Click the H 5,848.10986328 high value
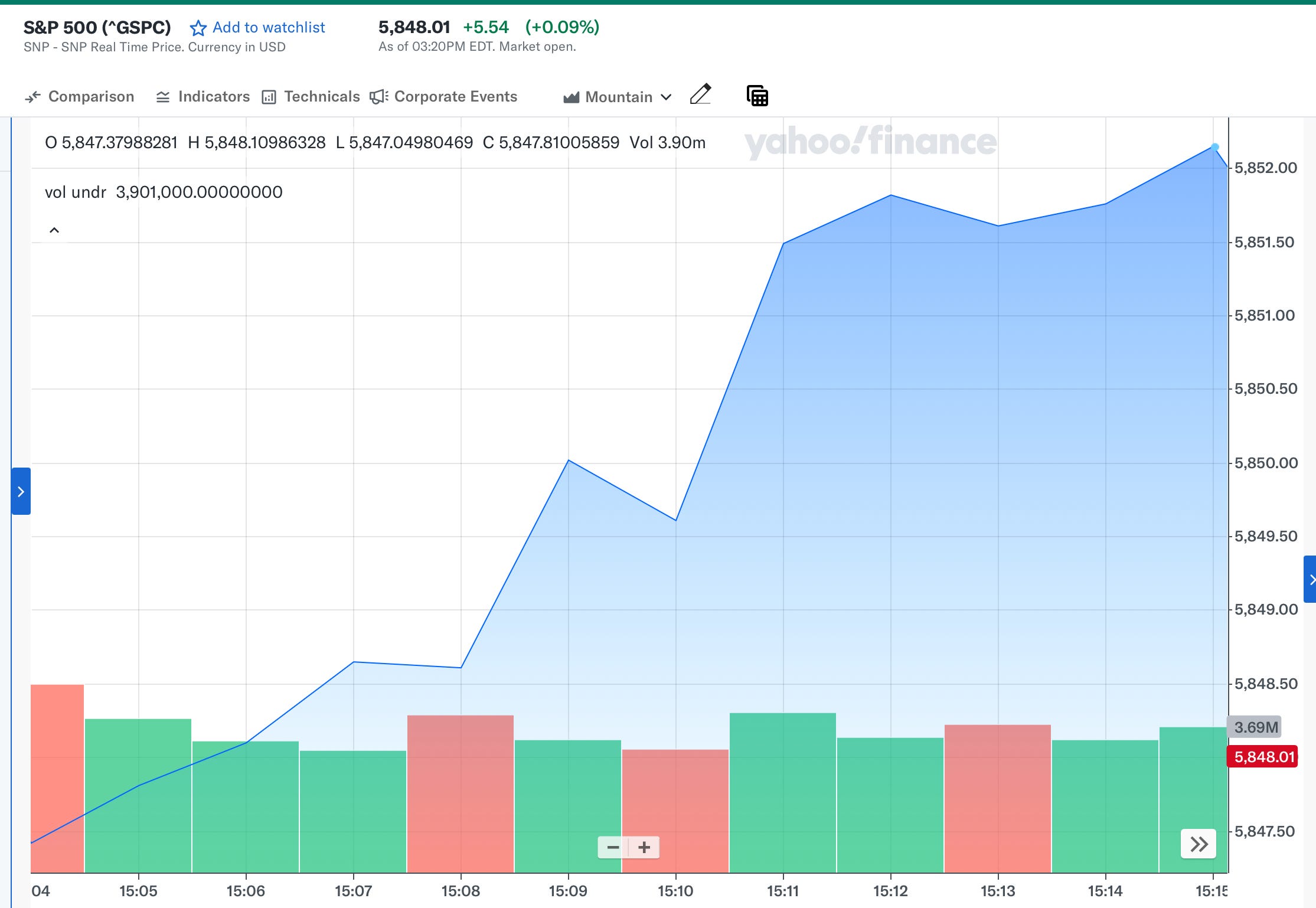1316x908 pixels. 257,143
